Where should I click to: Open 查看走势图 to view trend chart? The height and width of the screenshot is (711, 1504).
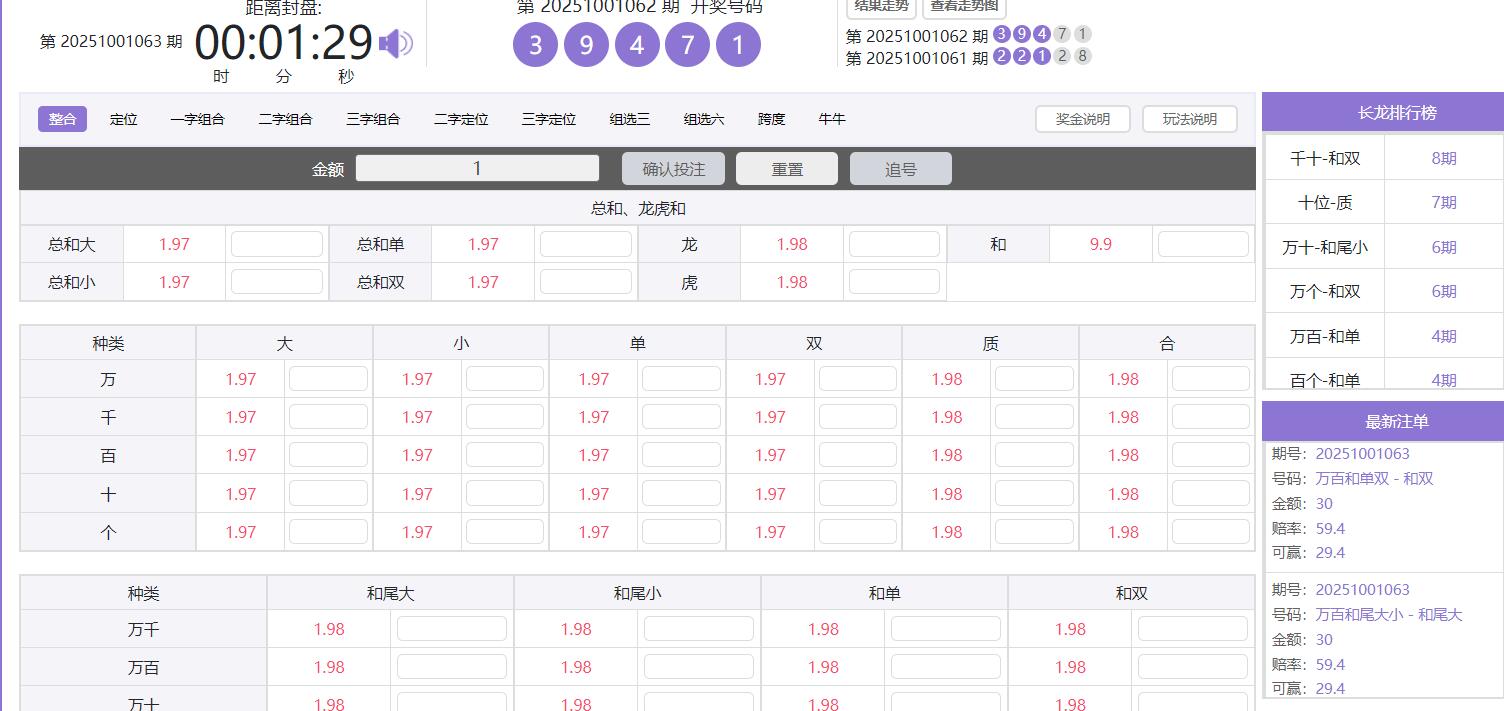coord(961,8)
